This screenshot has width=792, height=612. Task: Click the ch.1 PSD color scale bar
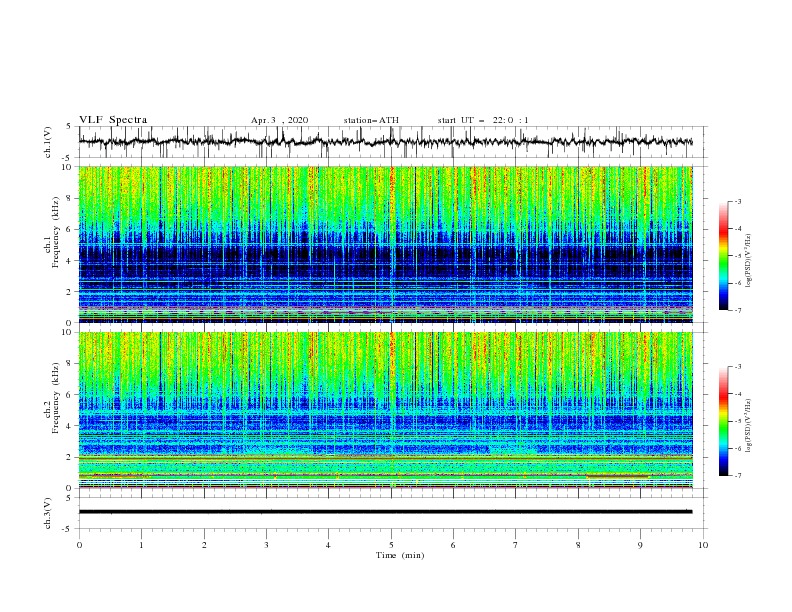pyautogui.click(x=723, y=256)
